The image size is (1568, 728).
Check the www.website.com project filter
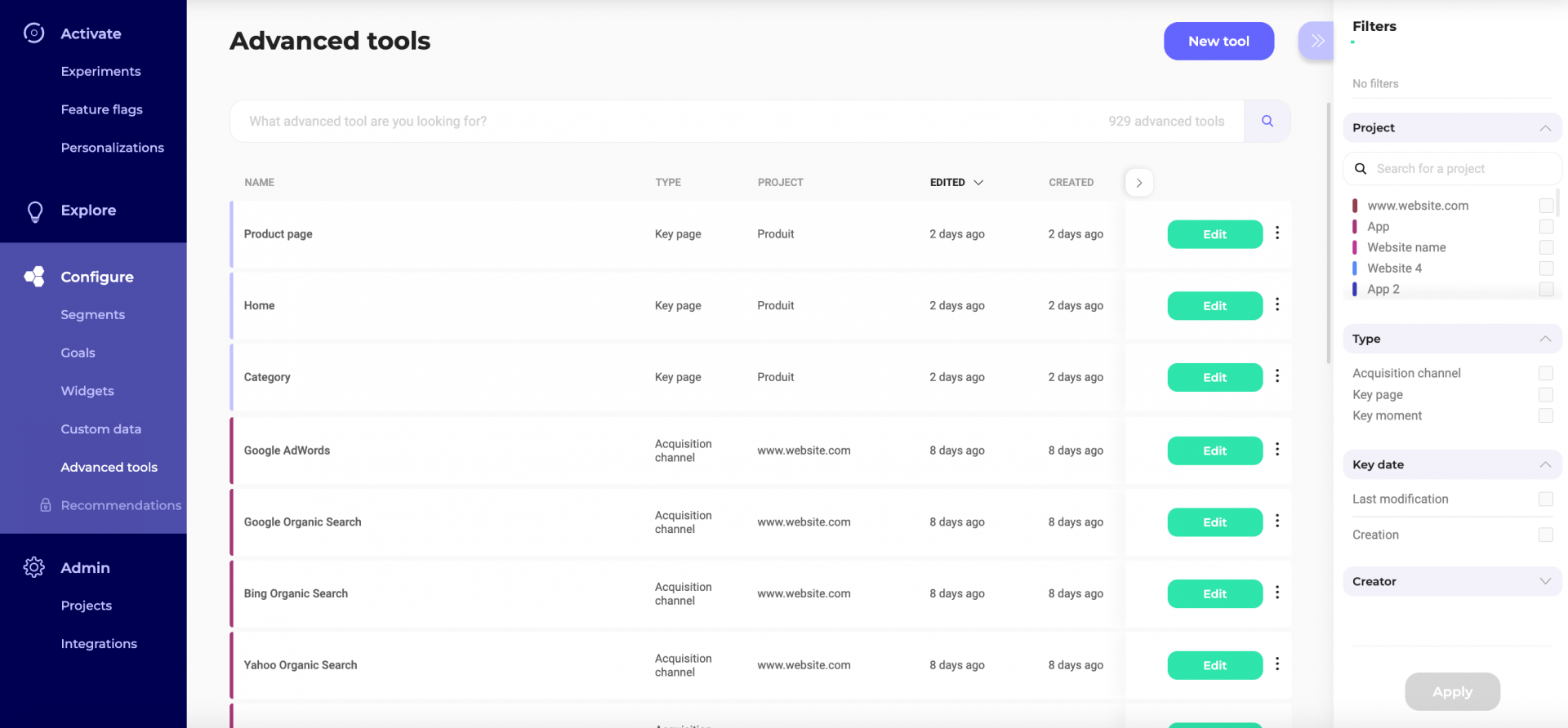tap(1546, 206)
